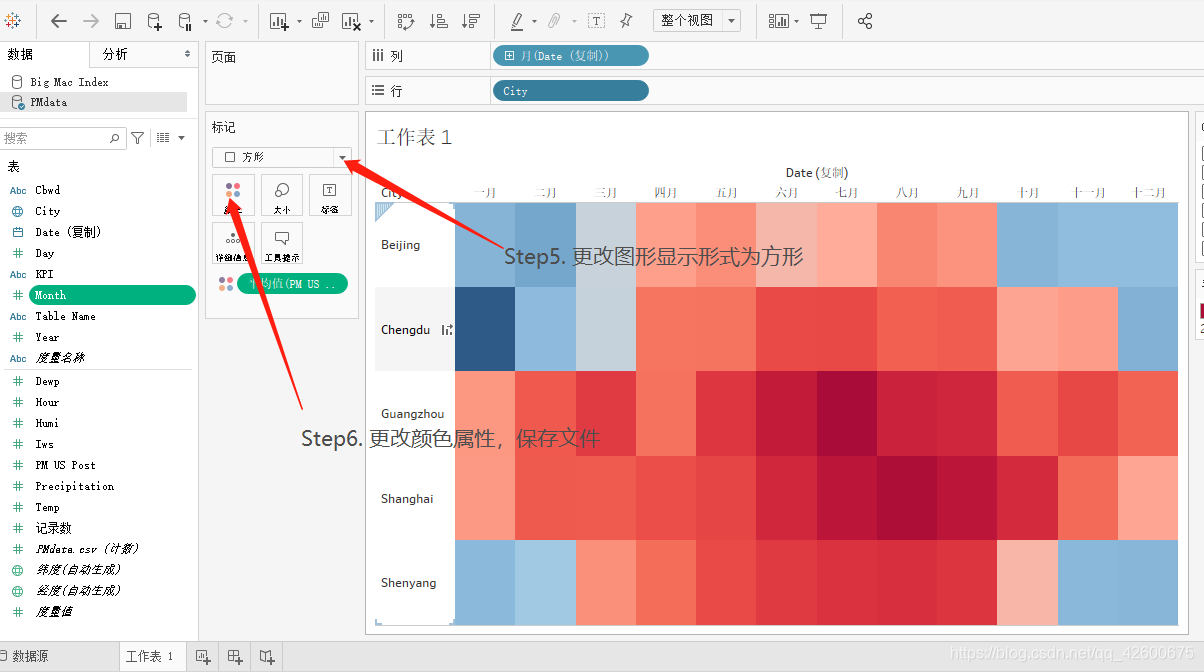Screen dimensions: 1204x672
Task: Click the City field in data pane
Action: (x=47, y=211)
